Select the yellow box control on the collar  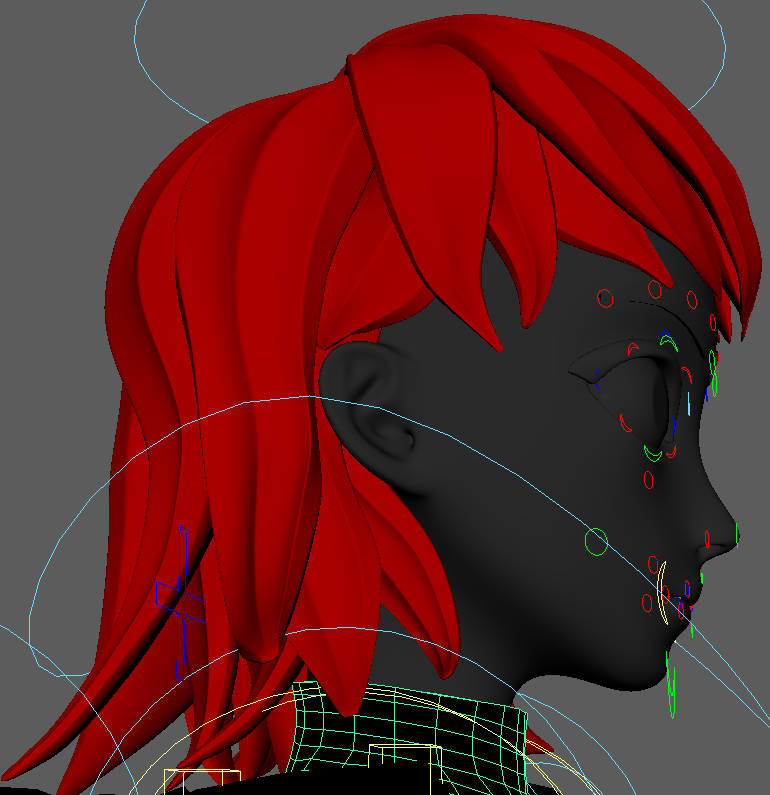pos(406,770)
